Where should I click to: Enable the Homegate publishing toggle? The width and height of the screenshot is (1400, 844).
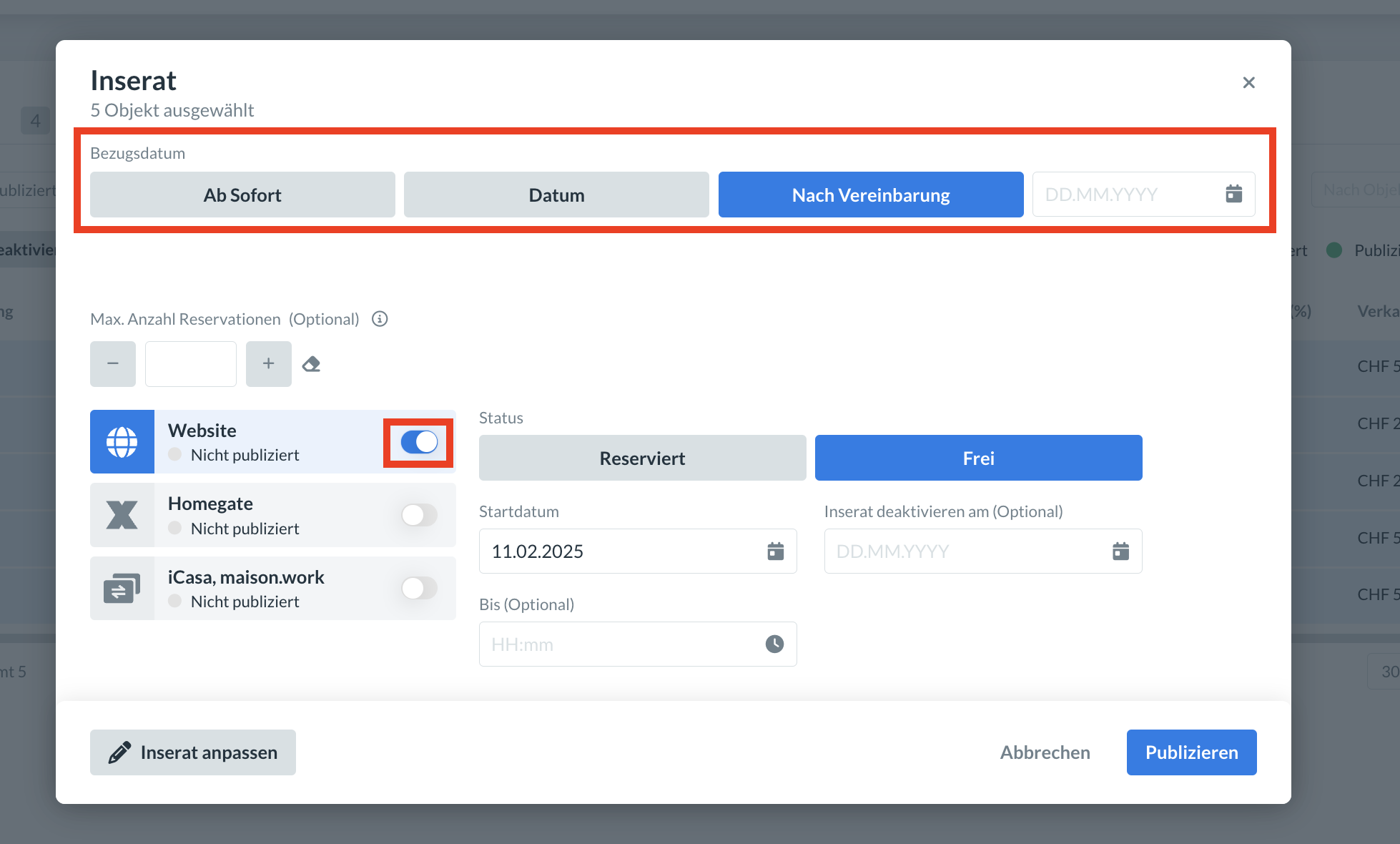pos(419,515)
